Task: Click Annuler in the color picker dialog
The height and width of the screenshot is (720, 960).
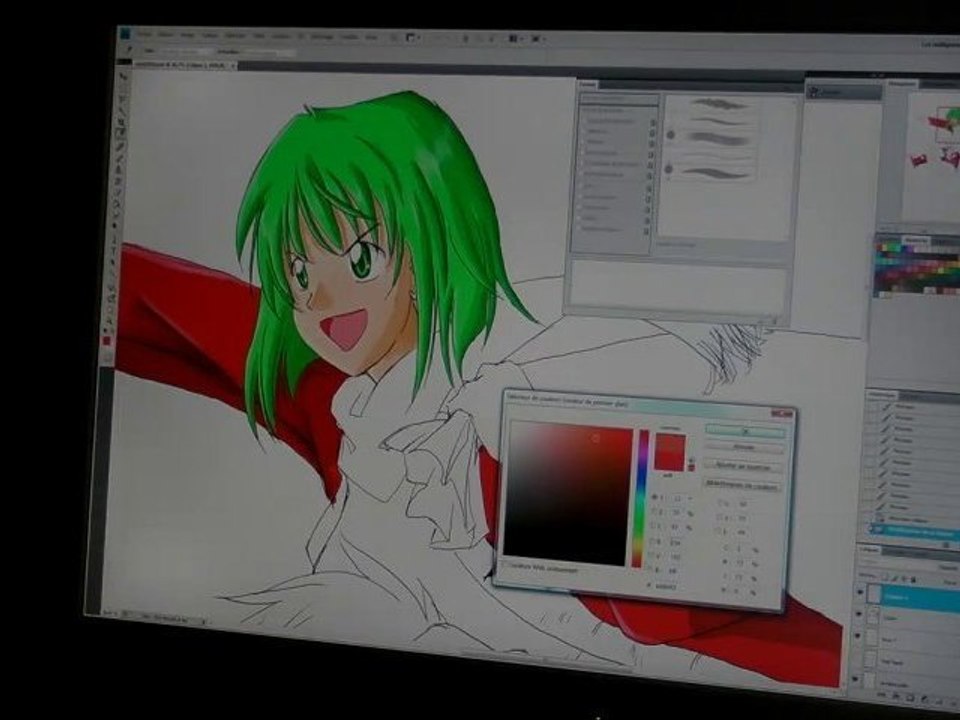Action: (x=744, y=448)
